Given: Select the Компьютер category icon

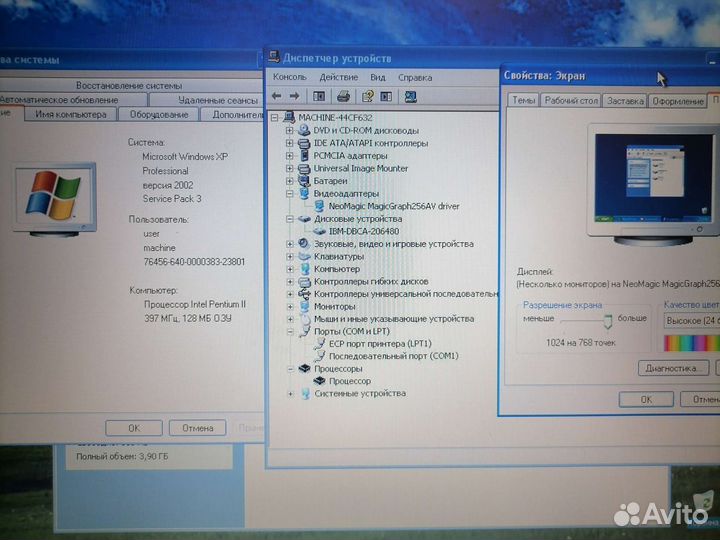Looking at the screenshot, I should [305, 269].
